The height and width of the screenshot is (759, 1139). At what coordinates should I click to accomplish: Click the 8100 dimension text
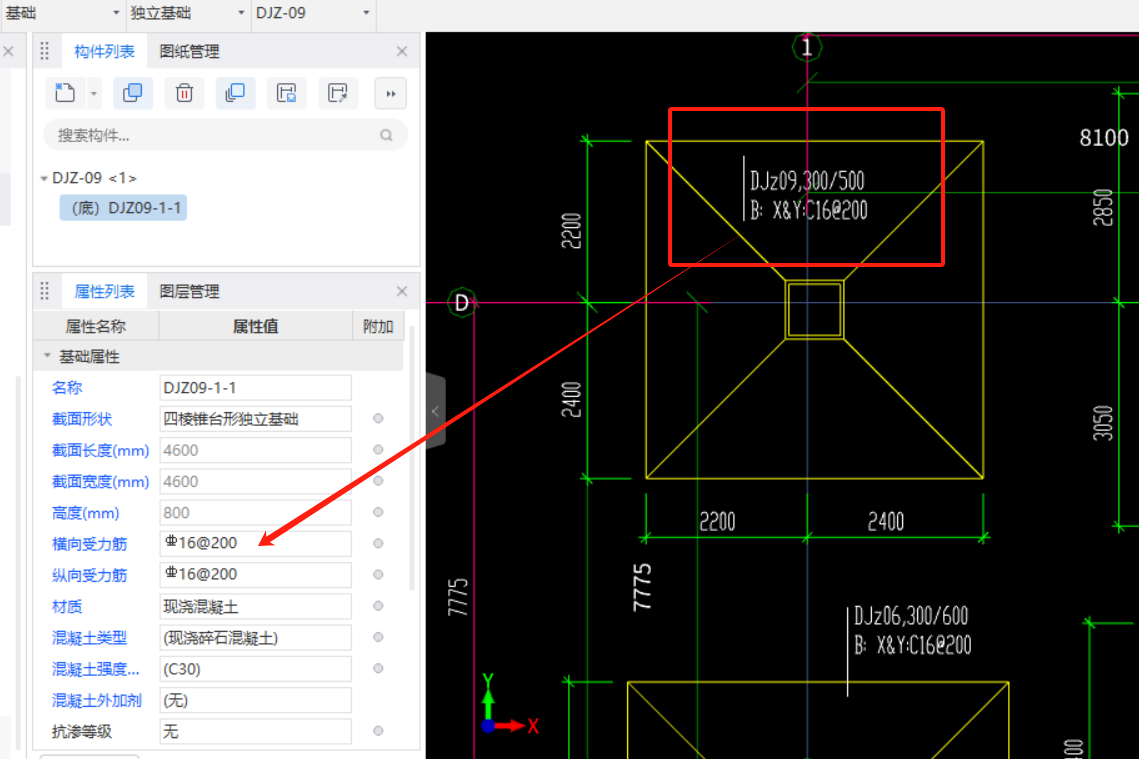1104,137
